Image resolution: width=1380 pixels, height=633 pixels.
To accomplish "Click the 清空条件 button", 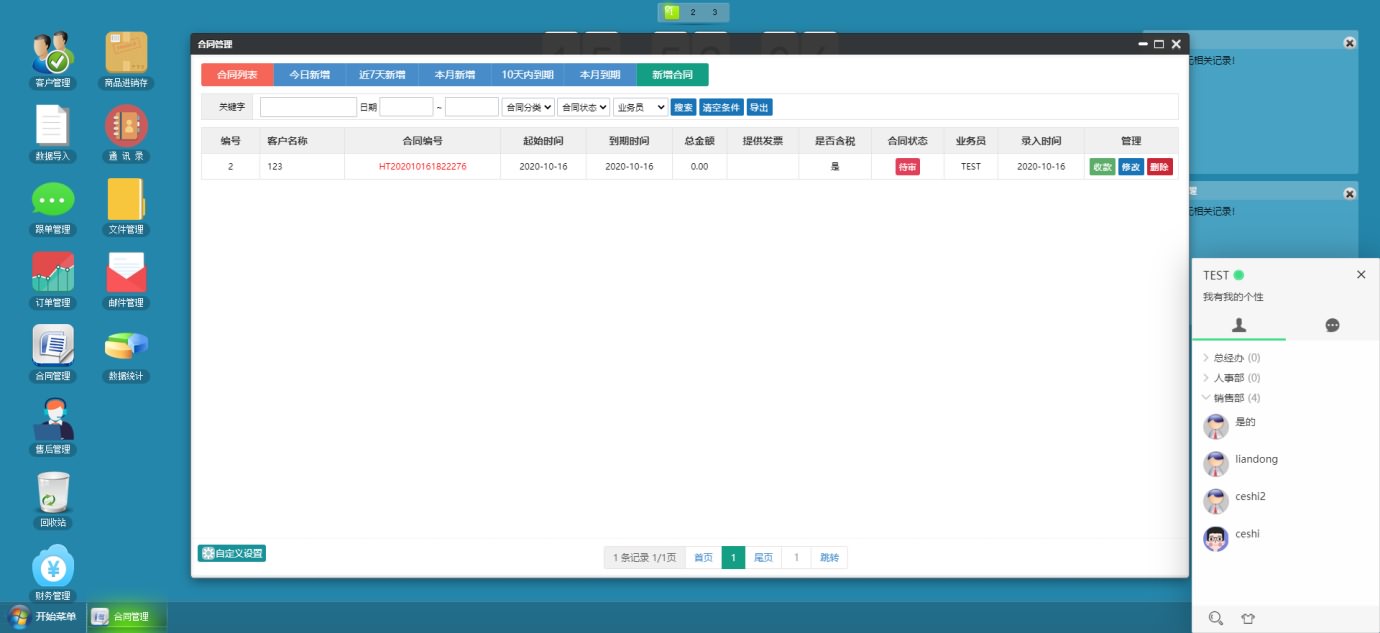I will (x=721, y=107).
